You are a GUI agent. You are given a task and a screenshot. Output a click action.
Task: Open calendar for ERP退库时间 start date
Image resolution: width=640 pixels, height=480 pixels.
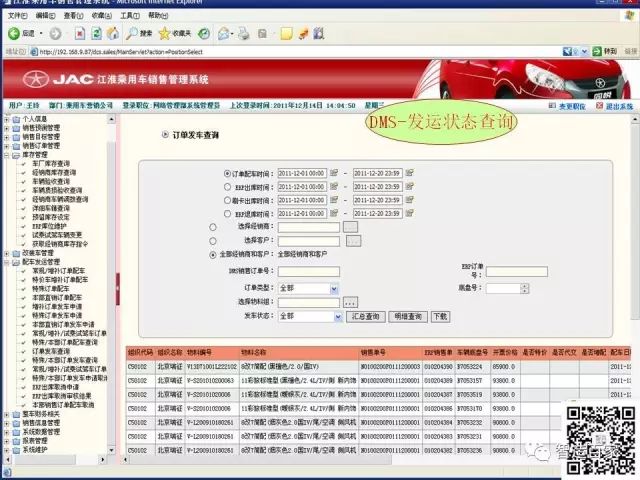[x=334, y=213]
